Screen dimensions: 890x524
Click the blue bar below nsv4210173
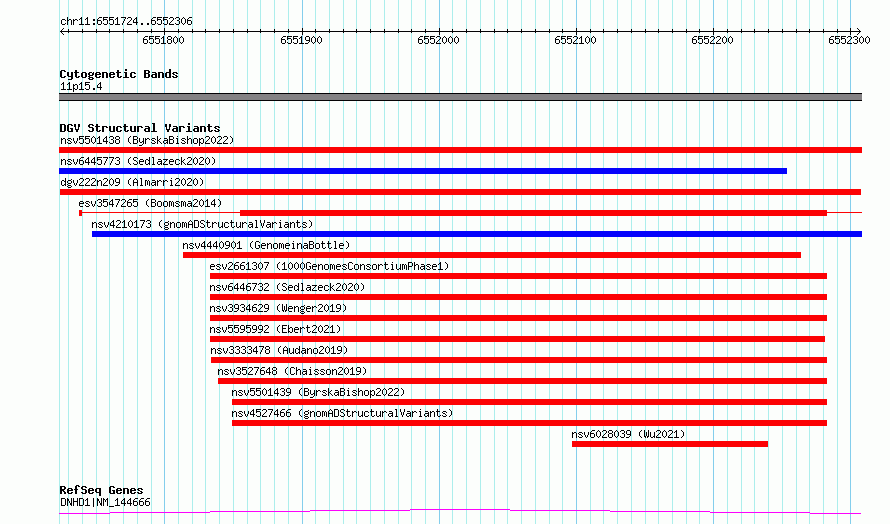[x=477, y=234]
